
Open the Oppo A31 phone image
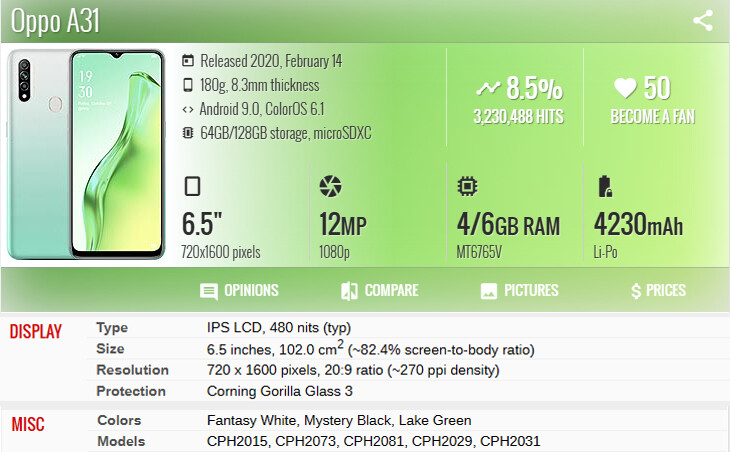(85, 155)
